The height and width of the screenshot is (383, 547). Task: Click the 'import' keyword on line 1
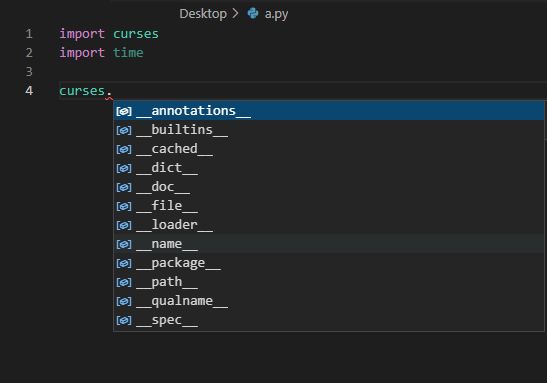[x=82, y=34]
